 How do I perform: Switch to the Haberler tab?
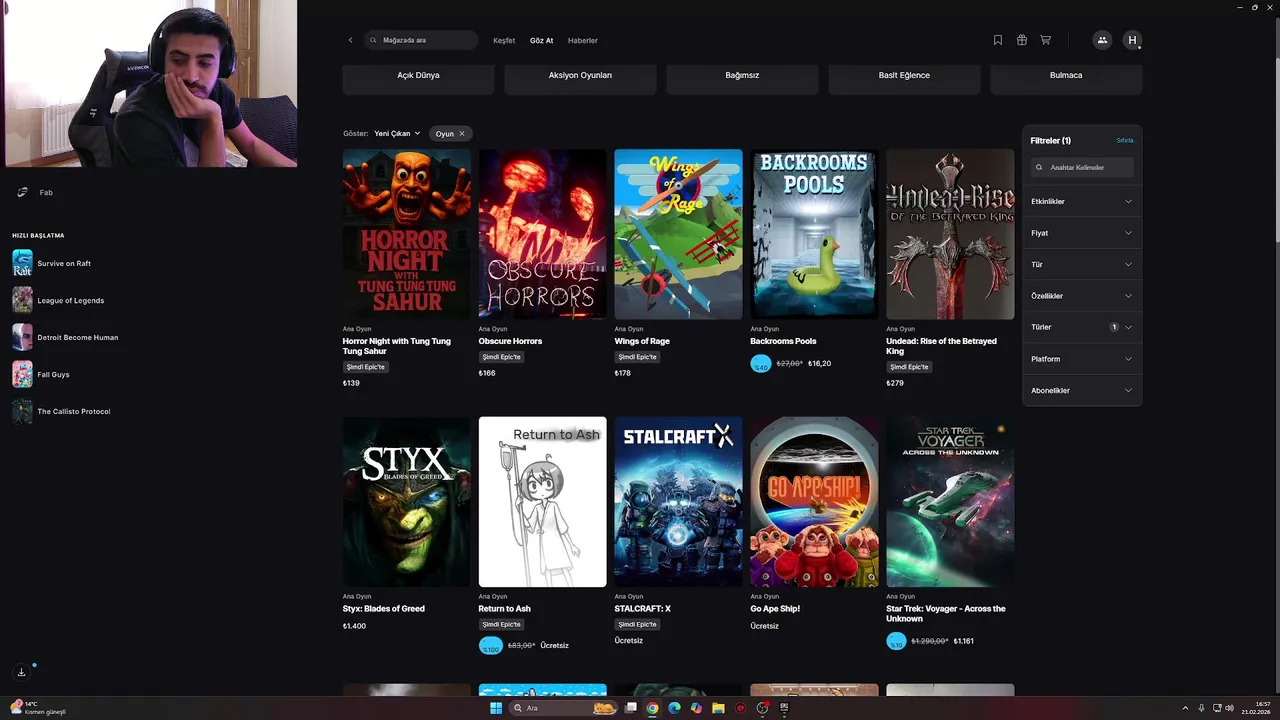click(x=582, y=41)
